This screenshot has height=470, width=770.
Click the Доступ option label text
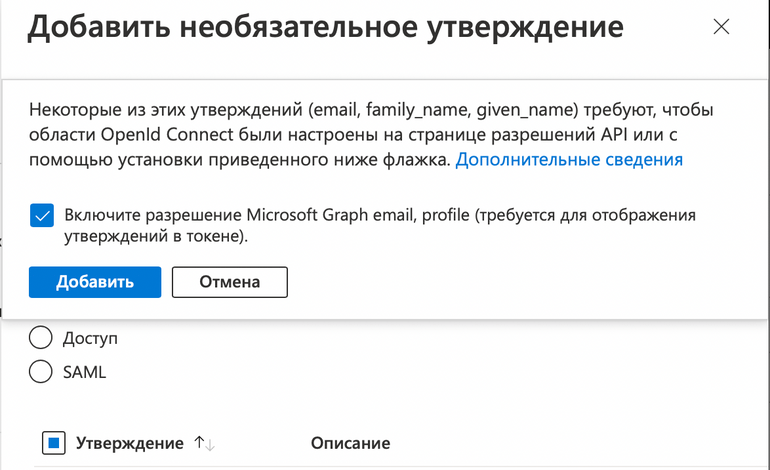coord(90,339)
